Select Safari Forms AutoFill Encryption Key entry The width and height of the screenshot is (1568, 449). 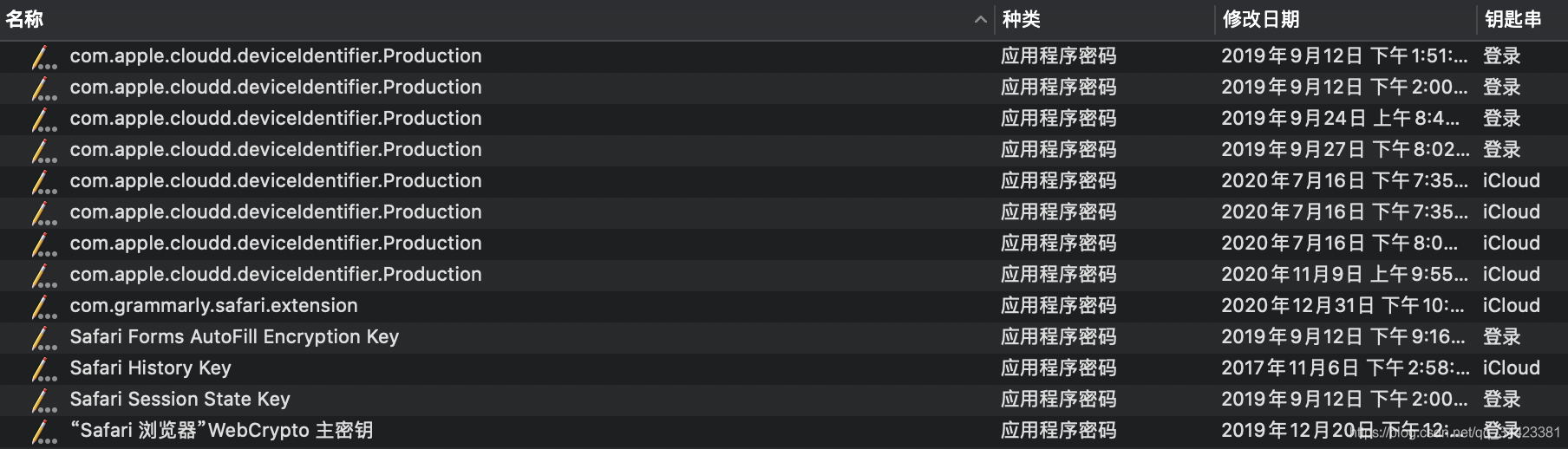pos(784,337)
